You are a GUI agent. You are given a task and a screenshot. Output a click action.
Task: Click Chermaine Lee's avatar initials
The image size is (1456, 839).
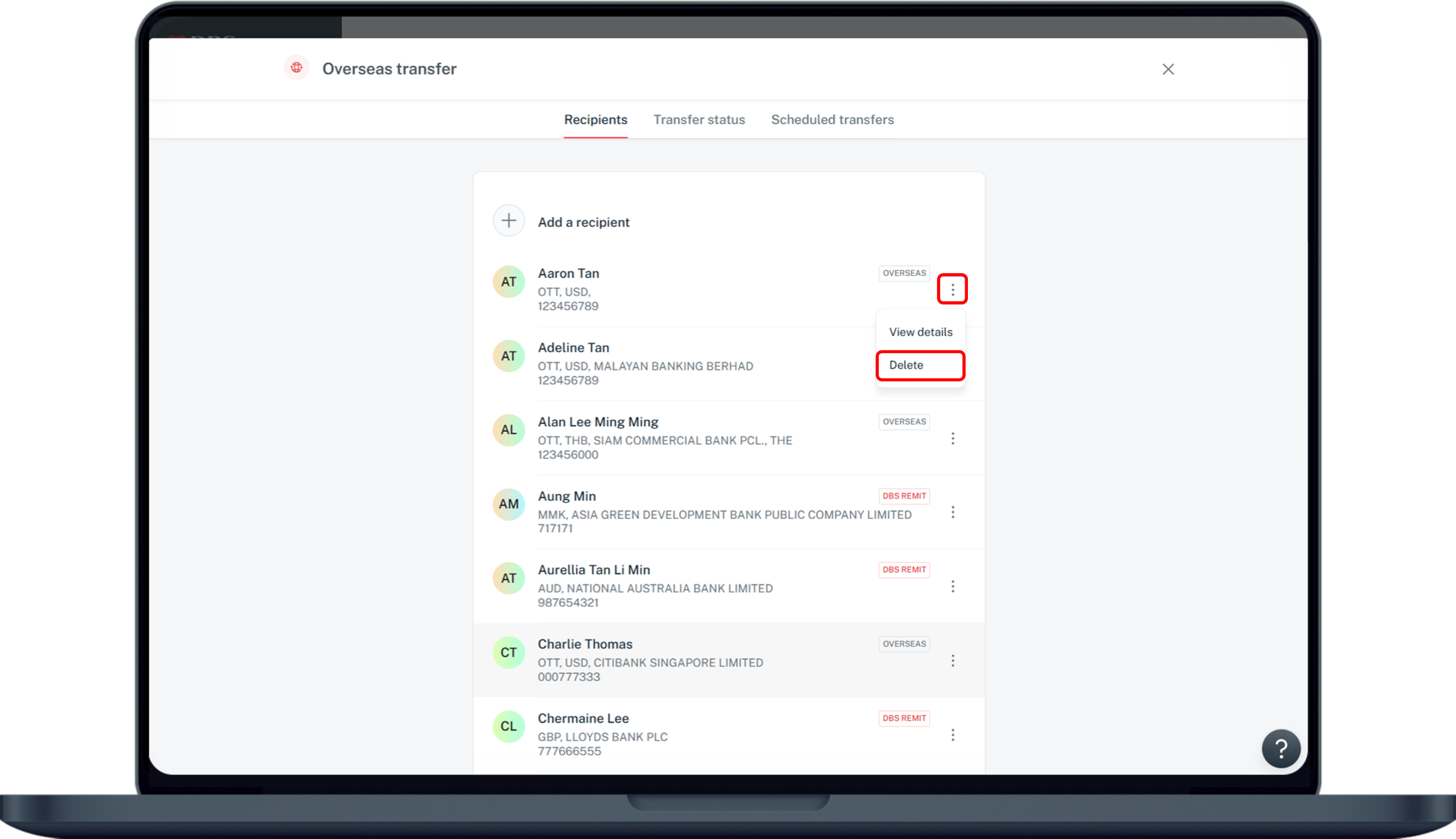tap(509, 726)
